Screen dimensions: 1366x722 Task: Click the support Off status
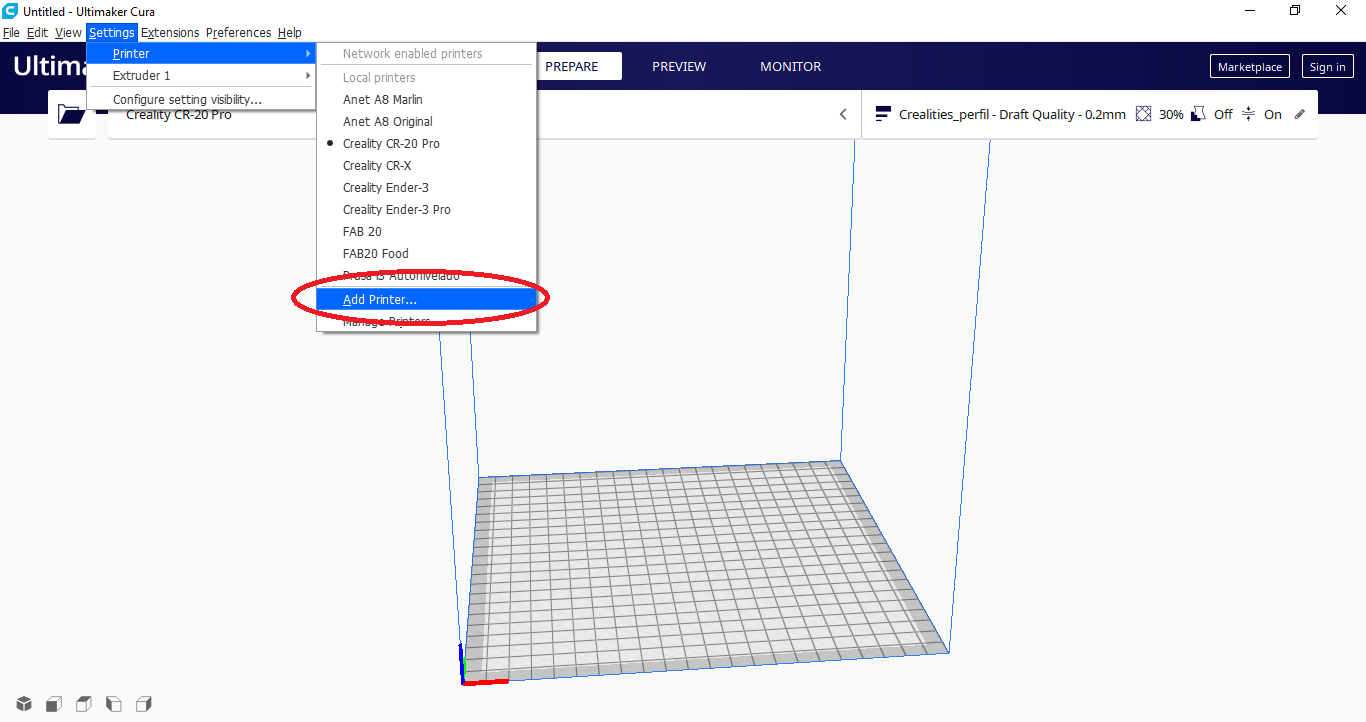(1223, 115)
